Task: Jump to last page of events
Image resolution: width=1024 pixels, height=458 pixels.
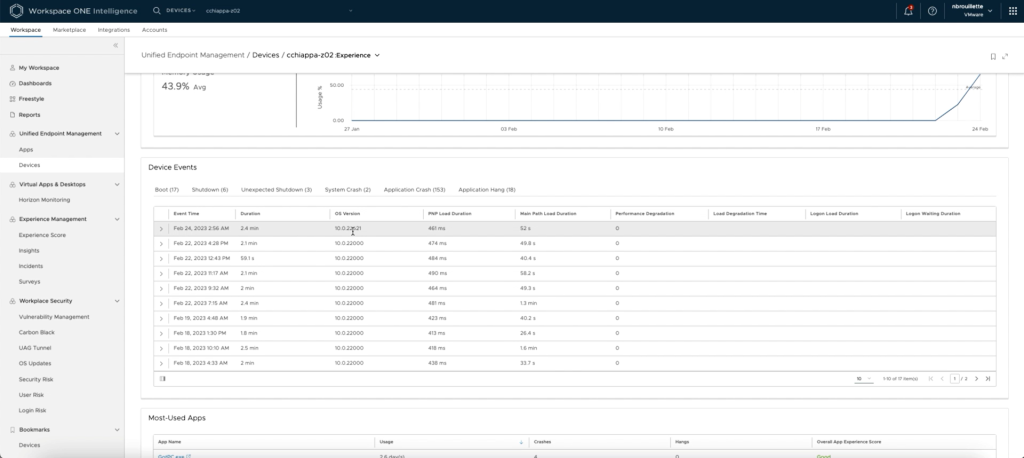Action: click(988, 379)
